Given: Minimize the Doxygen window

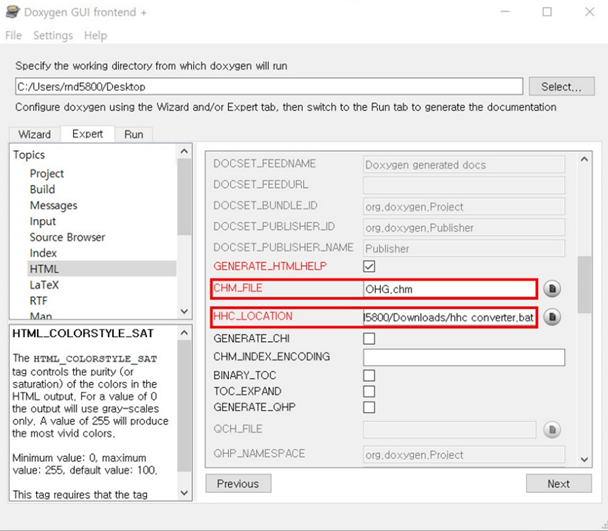Looking at the screenshot, I should (x=505, y=12).
